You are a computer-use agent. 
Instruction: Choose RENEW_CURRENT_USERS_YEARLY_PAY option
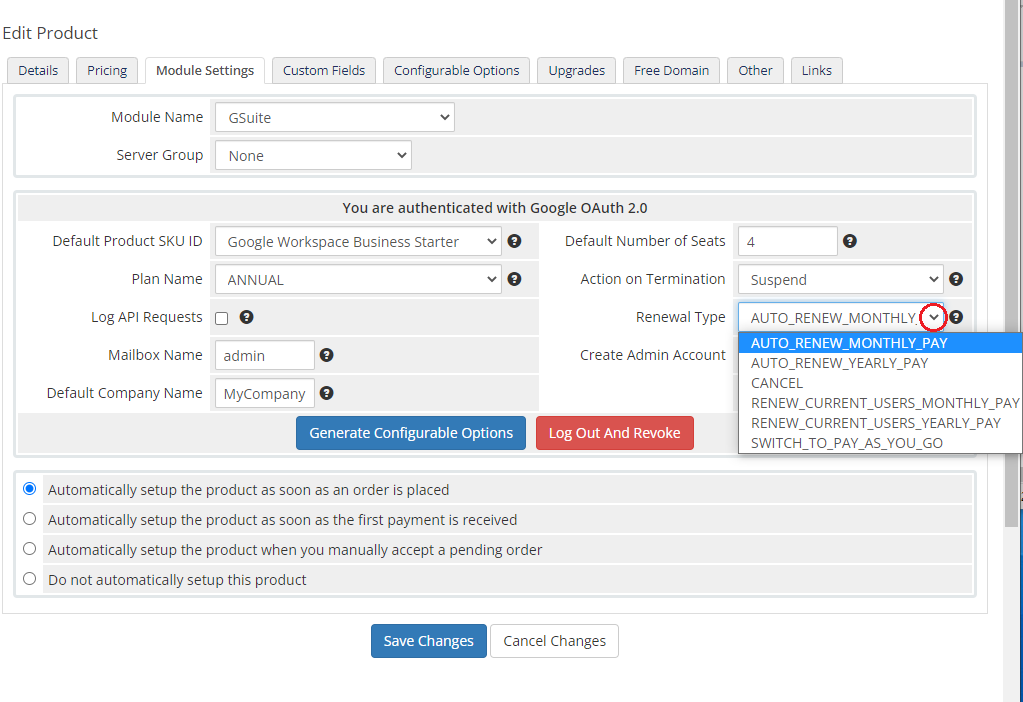click(879, 423)
